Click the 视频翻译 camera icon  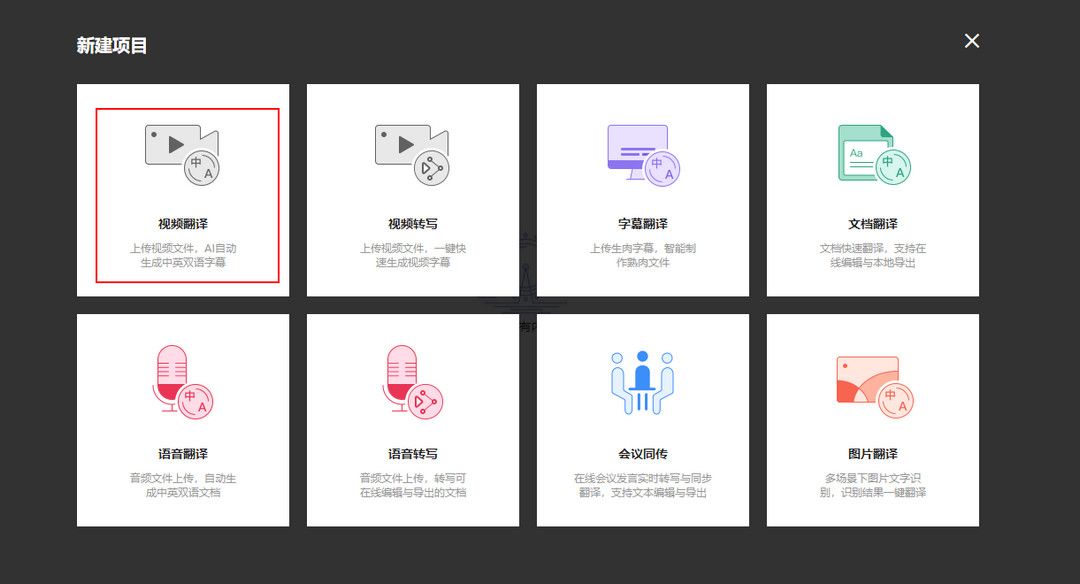183,155
